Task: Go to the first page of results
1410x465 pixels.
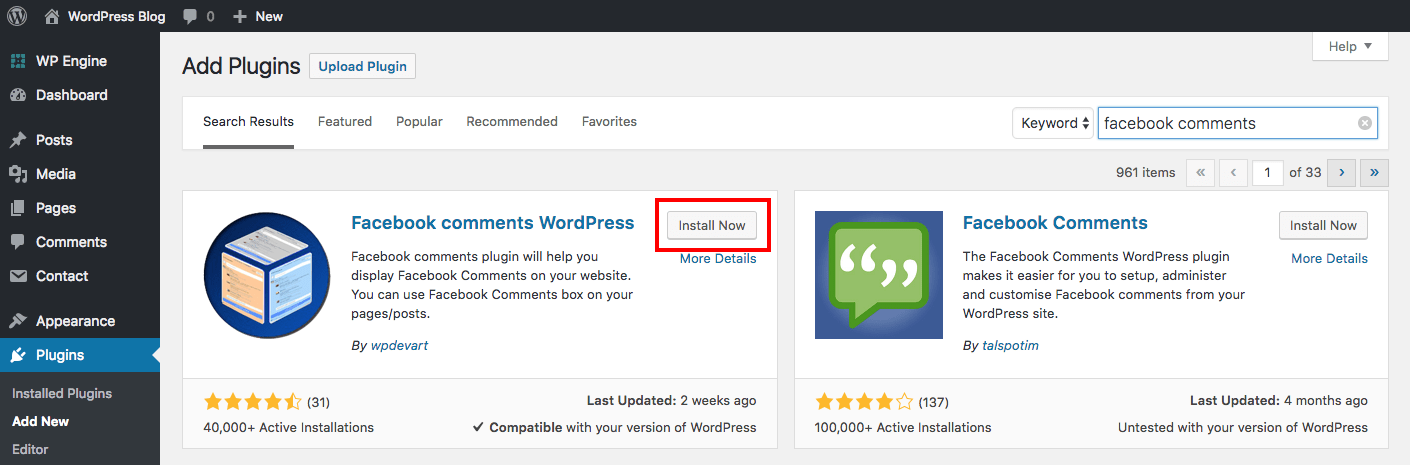Action: pyautogui.click(x=1200, y=172)
